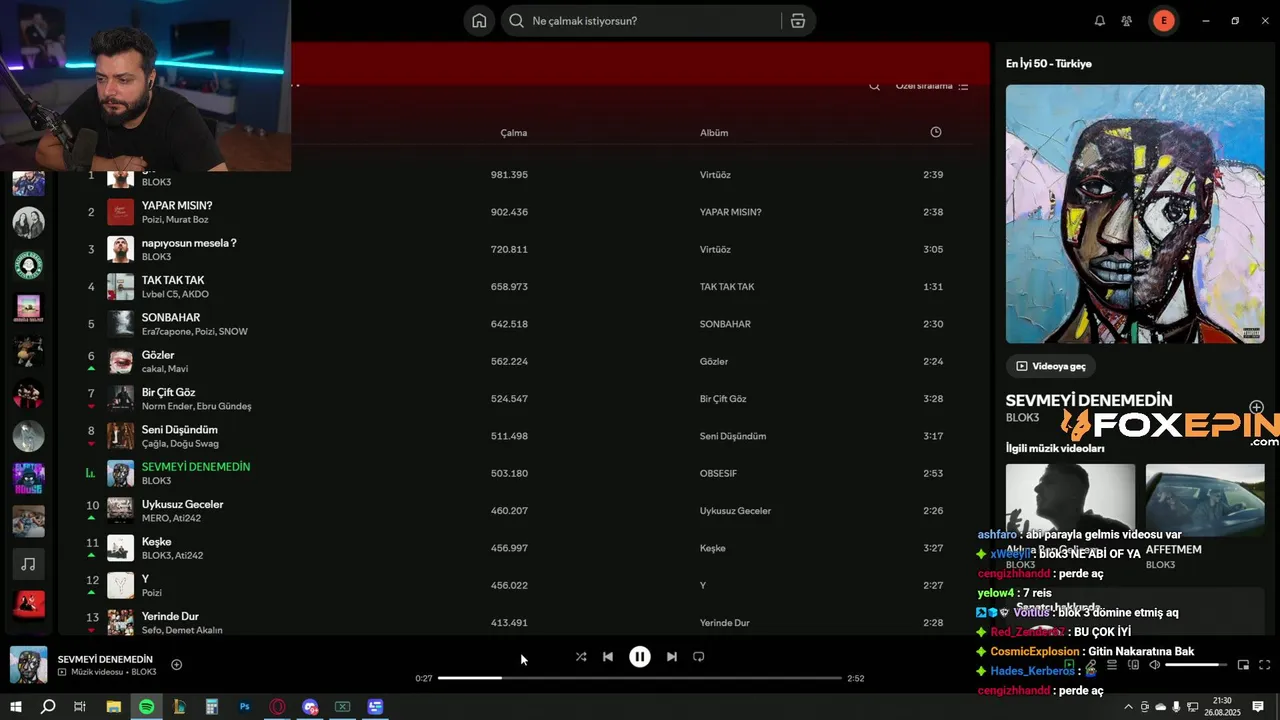This screenshot has height=720, width=1280.
Task: Open the Windows Action Center notifications
Action: tap(1258, 707)
